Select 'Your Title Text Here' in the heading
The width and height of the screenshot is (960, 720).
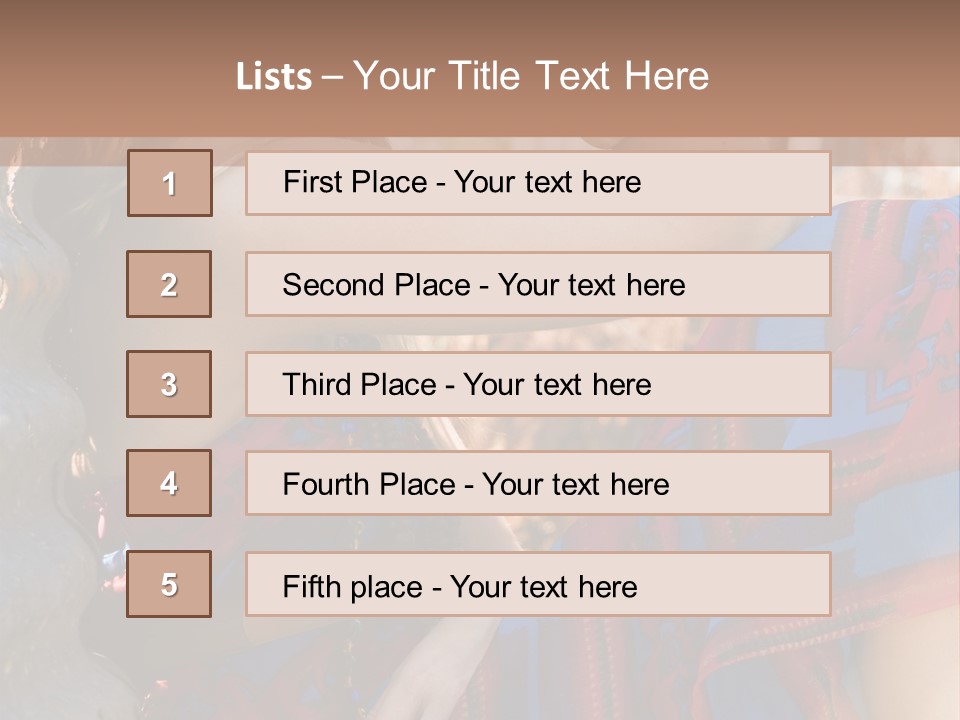(x=531, y=76)
